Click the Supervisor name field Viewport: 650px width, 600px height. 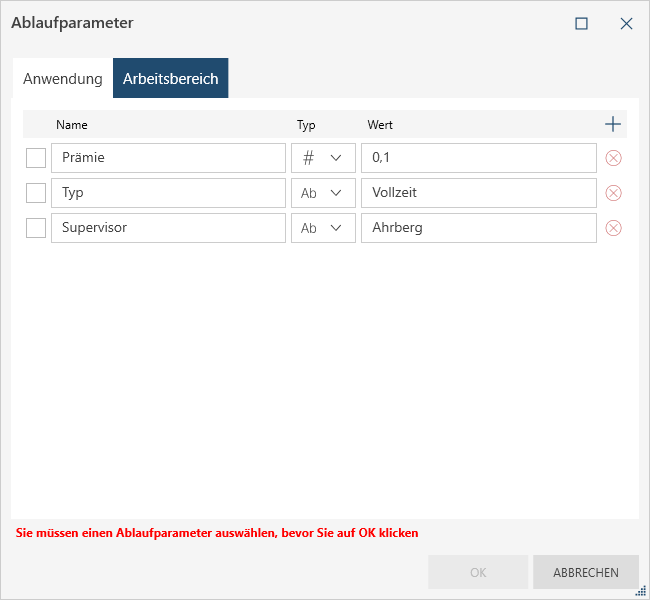tap(168, 228)
